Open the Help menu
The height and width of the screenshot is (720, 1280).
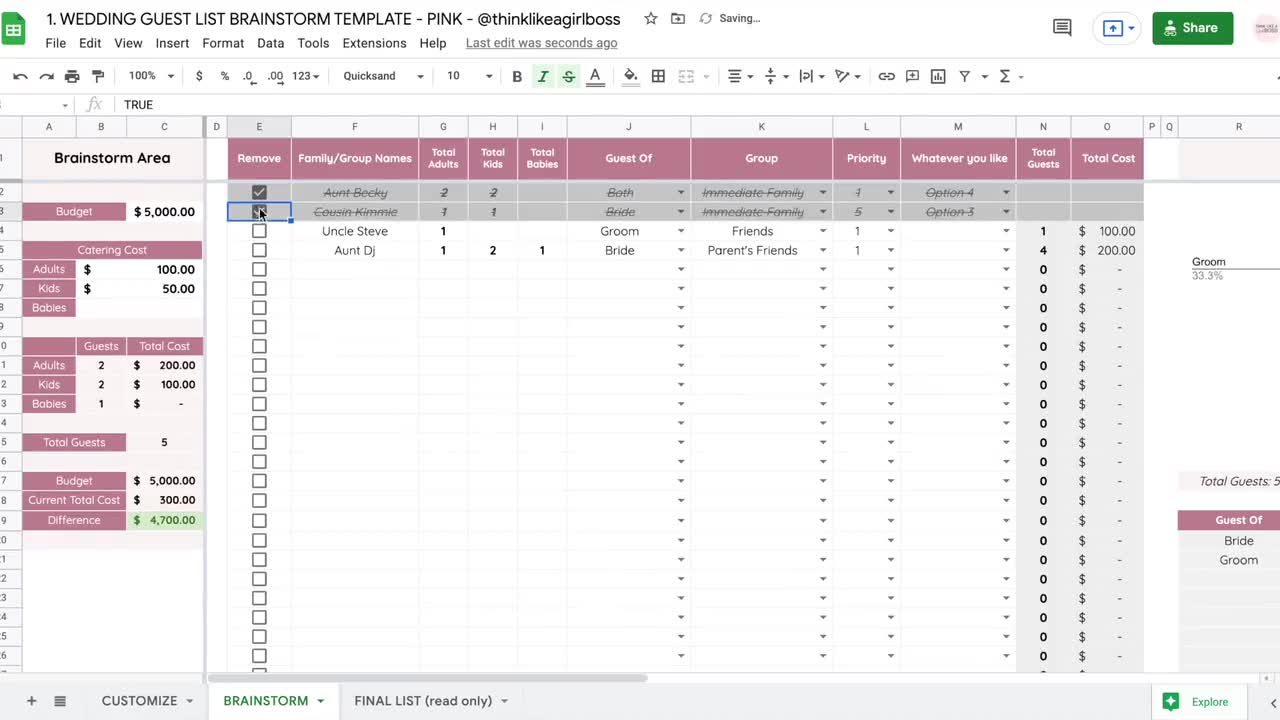(433, 43)
